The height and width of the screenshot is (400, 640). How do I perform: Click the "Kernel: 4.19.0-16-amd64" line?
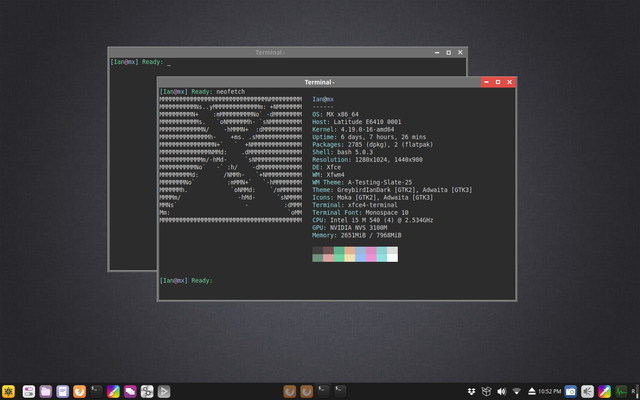point(353,129)
